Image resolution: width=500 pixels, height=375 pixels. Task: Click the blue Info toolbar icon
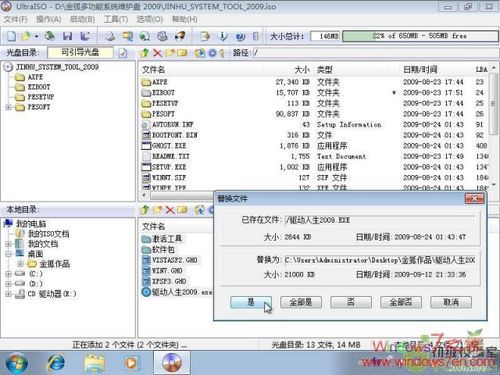[223, 36]
